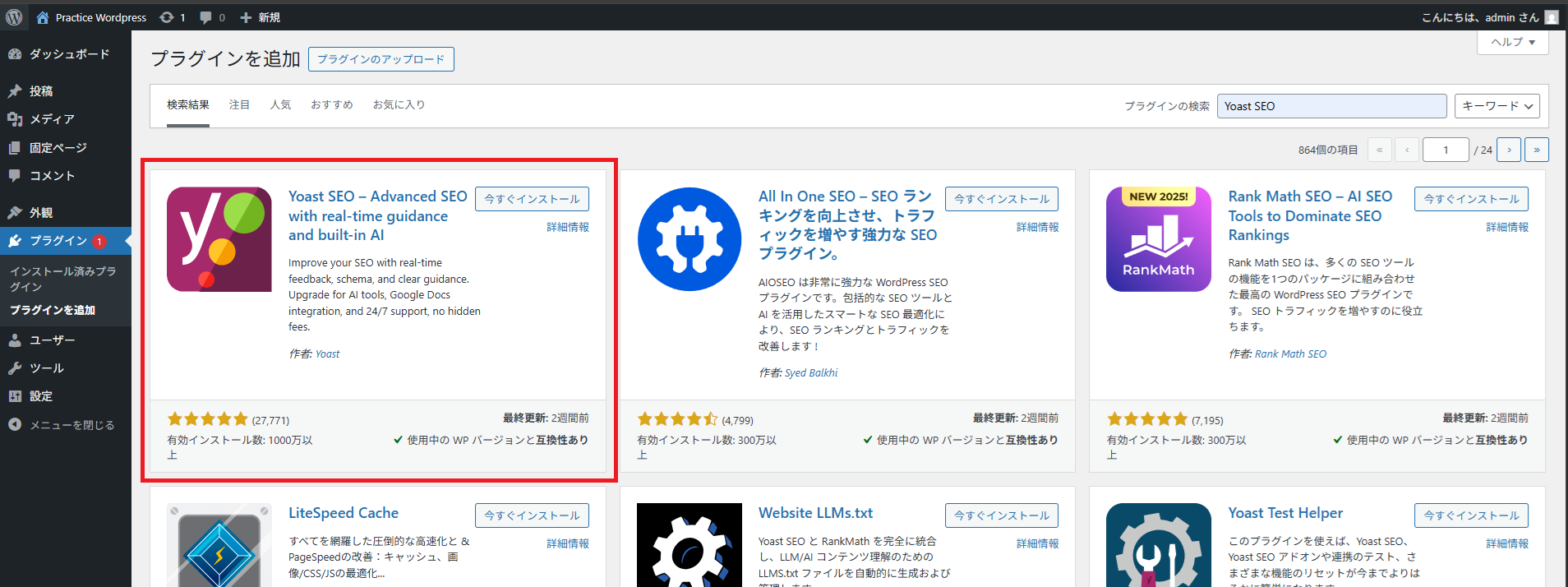The width and height of the screenshot is (1568, 587).
Task: Click the plus 新規 button in admin bar
Action: point(260,17)
